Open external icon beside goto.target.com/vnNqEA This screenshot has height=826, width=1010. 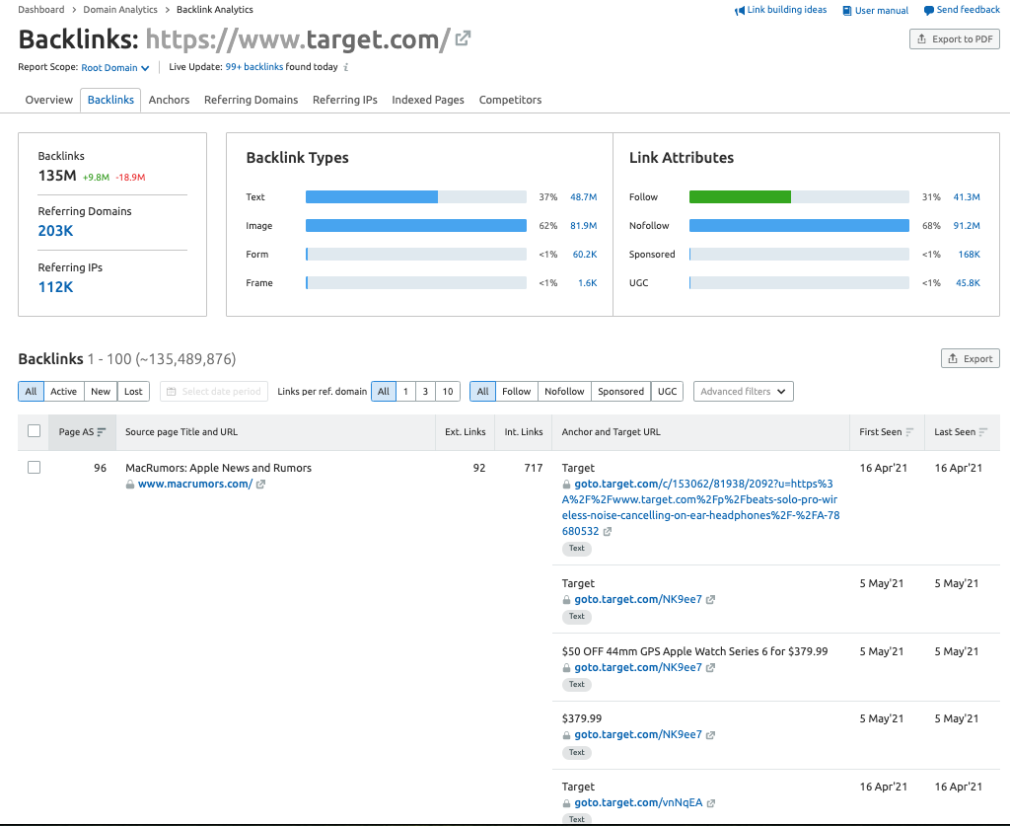pyautogui.click(x=710, y=803)
